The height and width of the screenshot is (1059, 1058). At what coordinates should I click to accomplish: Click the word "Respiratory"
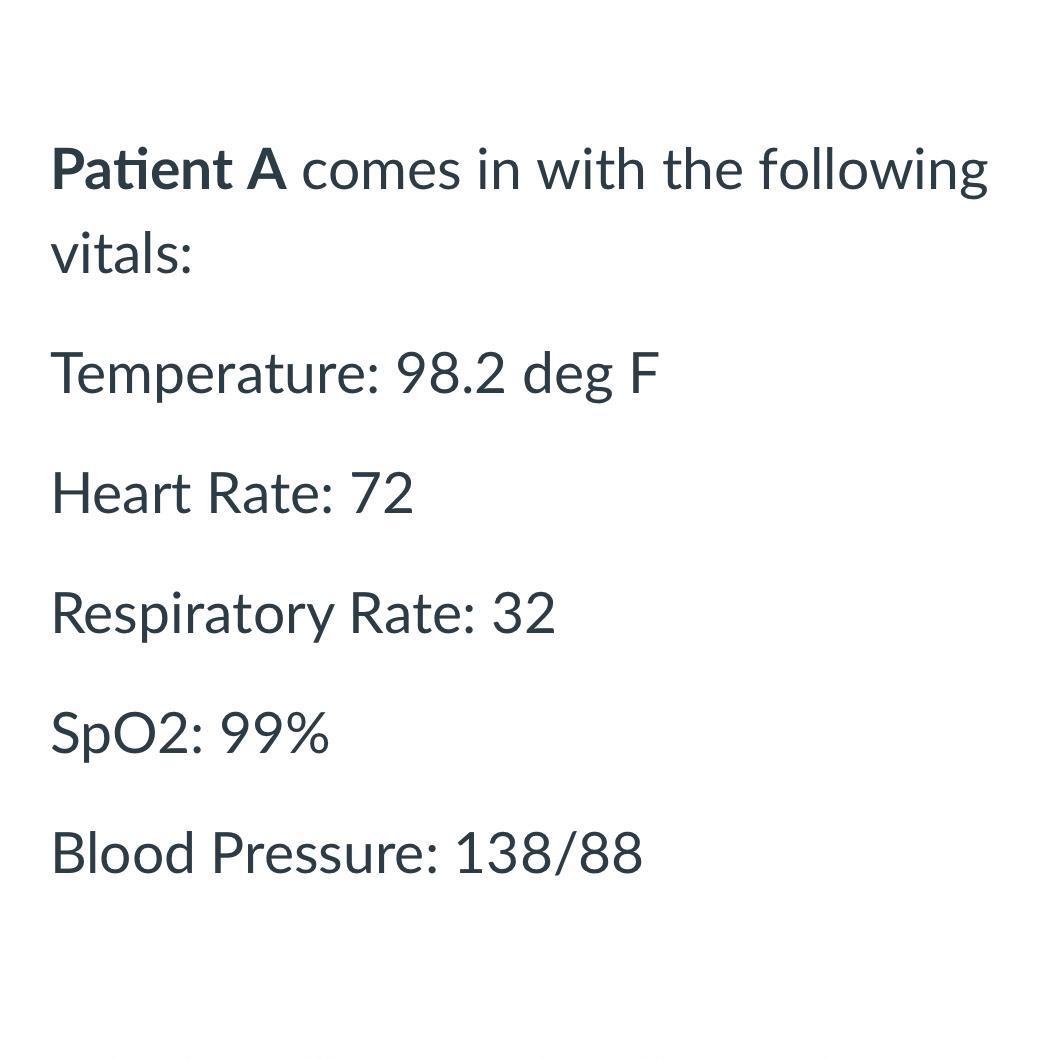coord(192,614)
